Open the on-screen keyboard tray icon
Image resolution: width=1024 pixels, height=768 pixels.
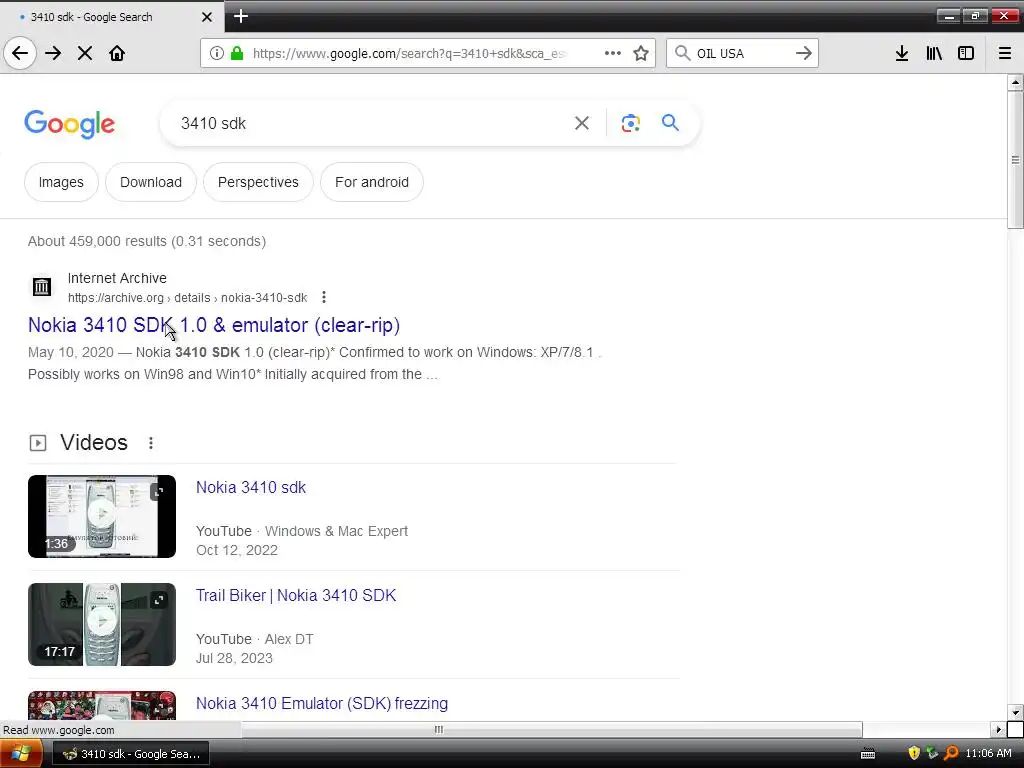pos(868,754)
